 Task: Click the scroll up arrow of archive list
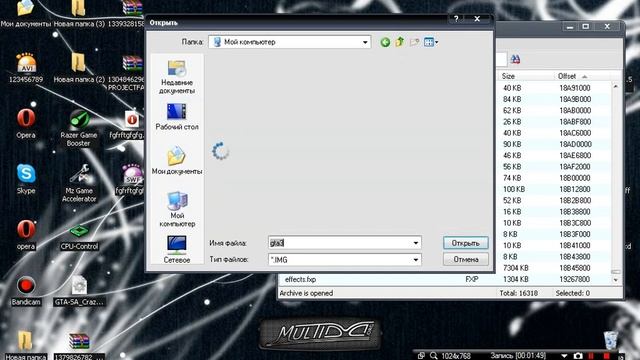point(616,87)
